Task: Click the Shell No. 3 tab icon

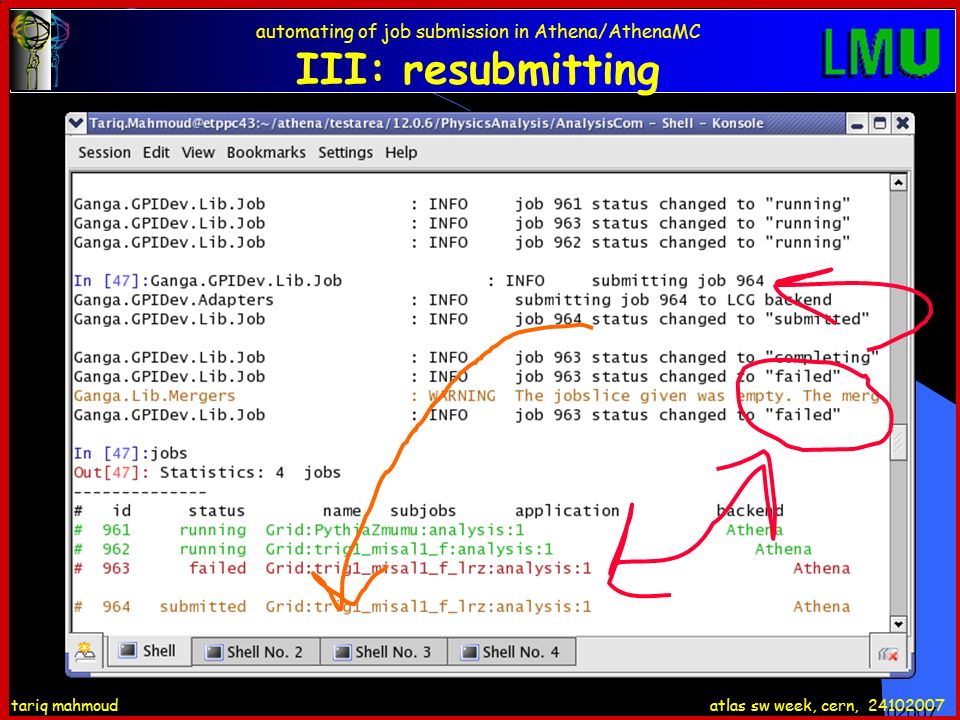Action: [342, 652]
